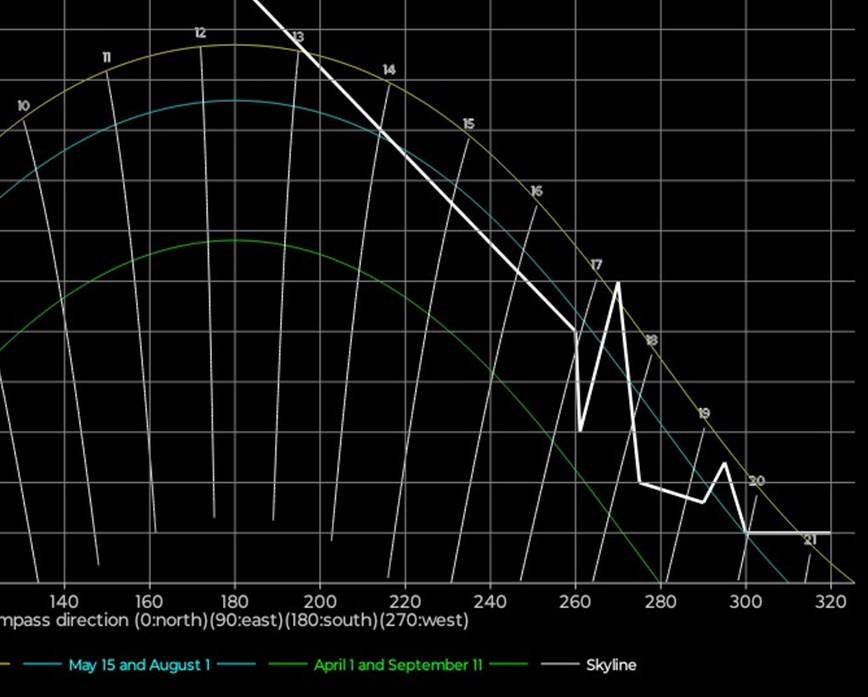Hide the Skyline series via its legend

[x=611, y=665]
